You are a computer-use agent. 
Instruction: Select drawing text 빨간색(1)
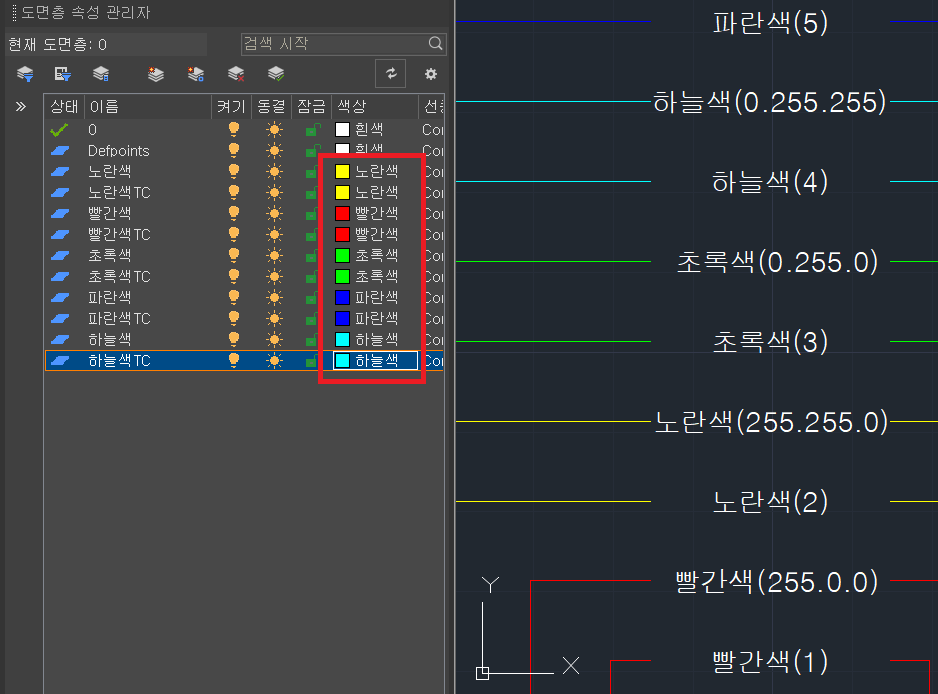(x=770, y=662)
